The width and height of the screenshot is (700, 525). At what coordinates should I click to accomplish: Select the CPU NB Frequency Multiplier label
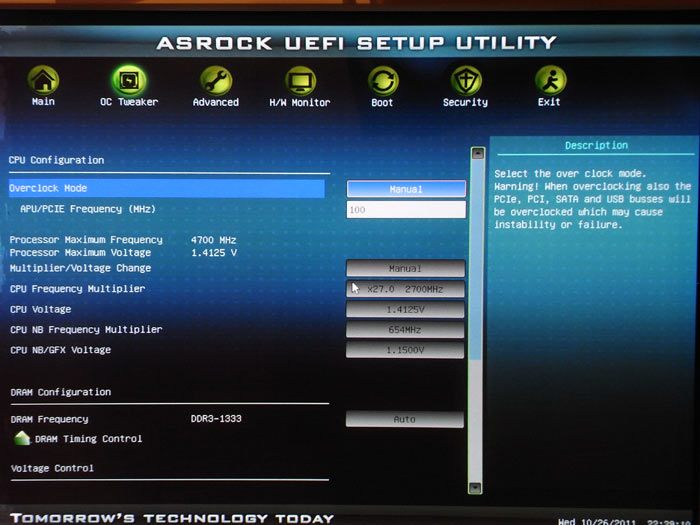[86, 329]
